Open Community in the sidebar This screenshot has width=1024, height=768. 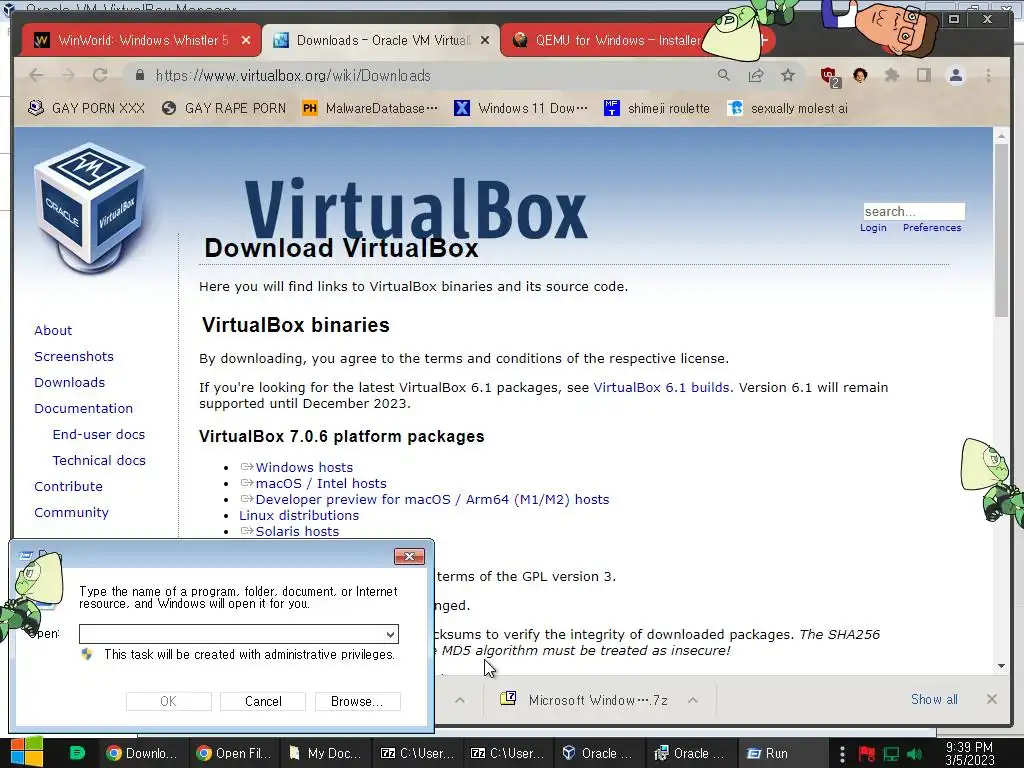click(71, 513)
